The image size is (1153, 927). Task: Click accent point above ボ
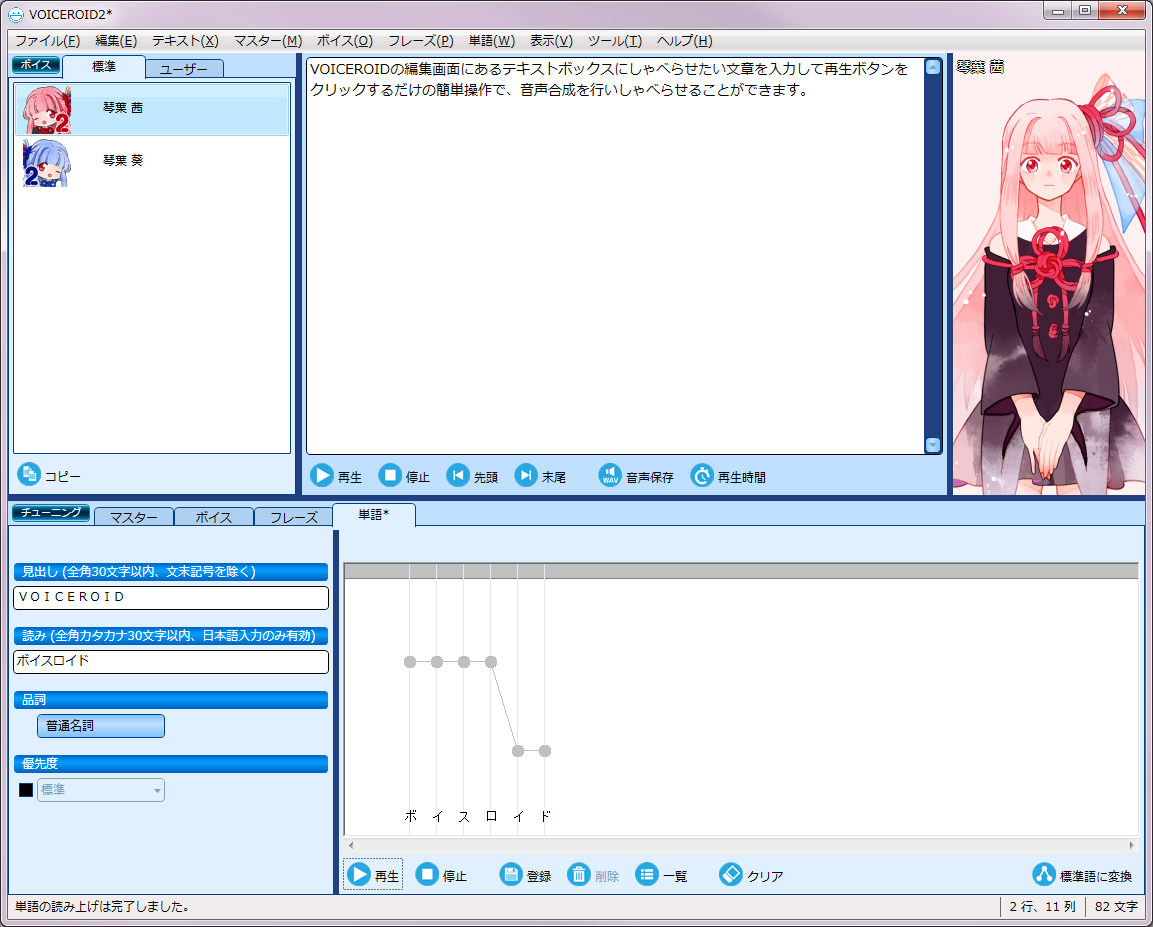point(410,662)
